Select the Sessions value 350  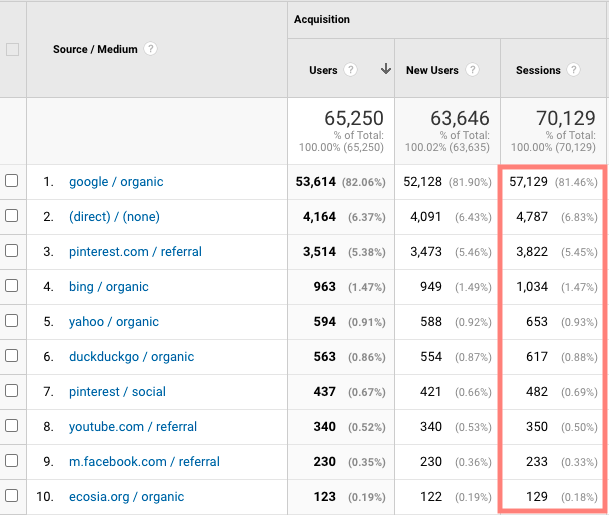537,426
